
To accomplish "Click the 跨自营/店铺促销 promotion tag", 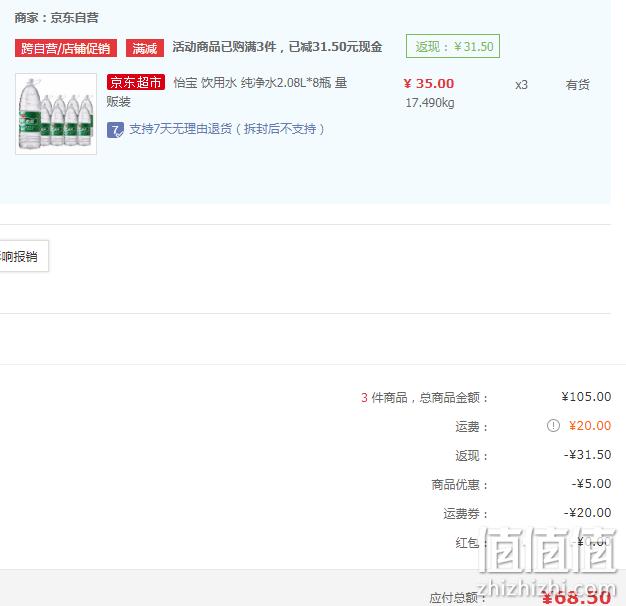I will click(x=66, y=48).
